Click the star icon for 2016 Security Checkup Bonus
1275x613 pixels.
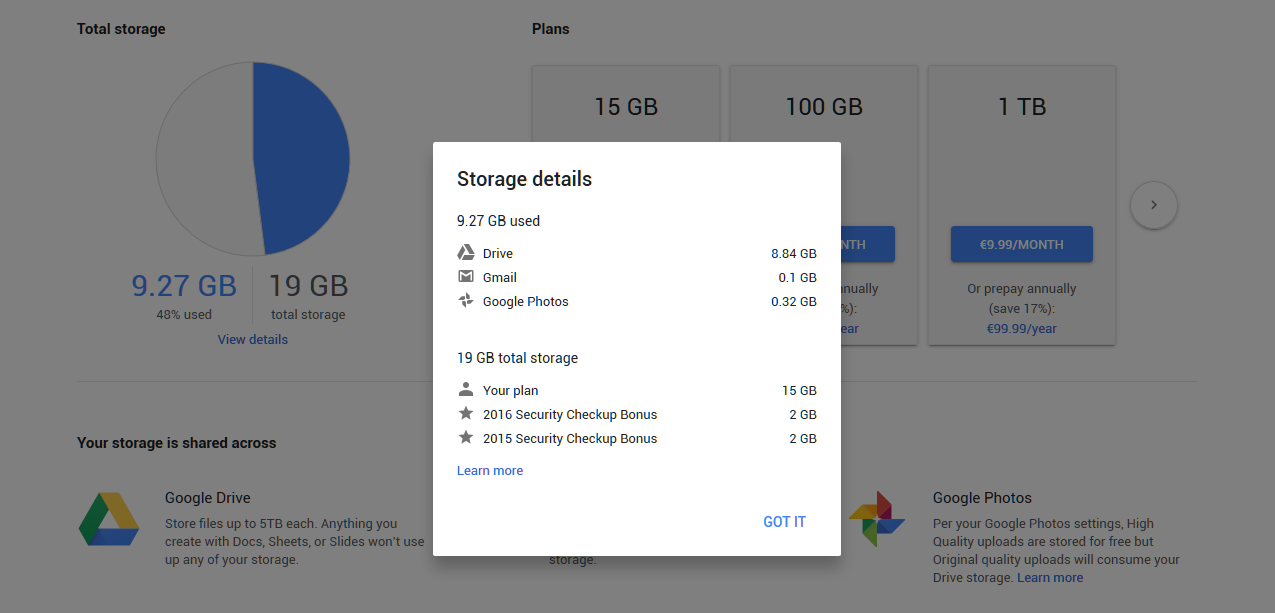466,413
